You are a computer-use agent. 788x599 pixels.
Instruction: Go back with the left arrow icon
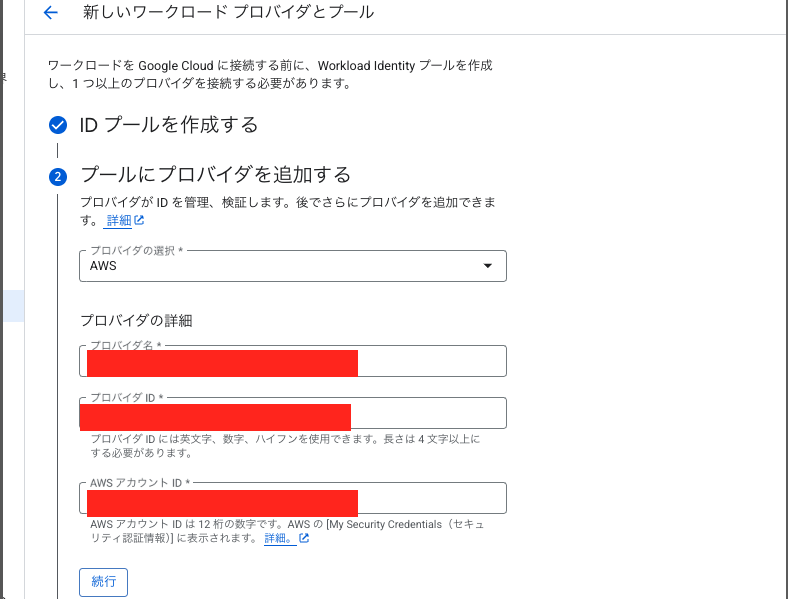pyautogui.click(x=51, y=12)
